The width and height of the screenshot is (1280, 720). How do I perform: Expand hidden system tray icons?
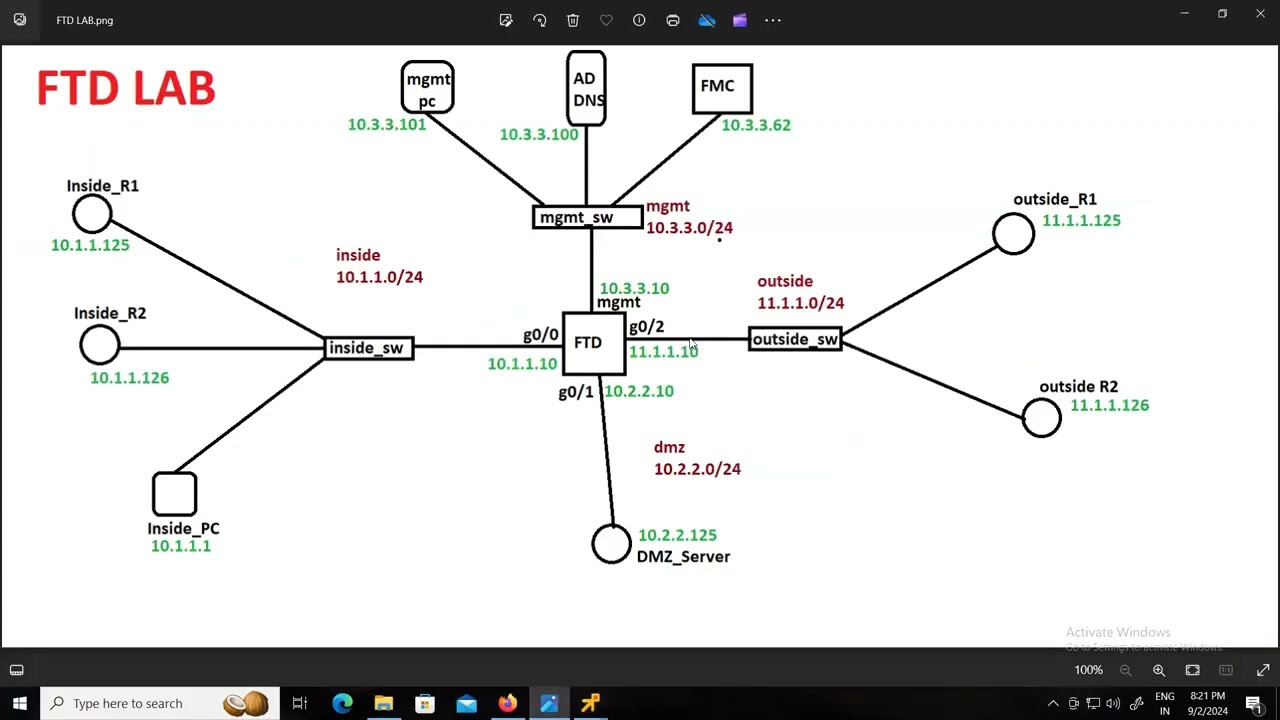[x=1053, y=703]
